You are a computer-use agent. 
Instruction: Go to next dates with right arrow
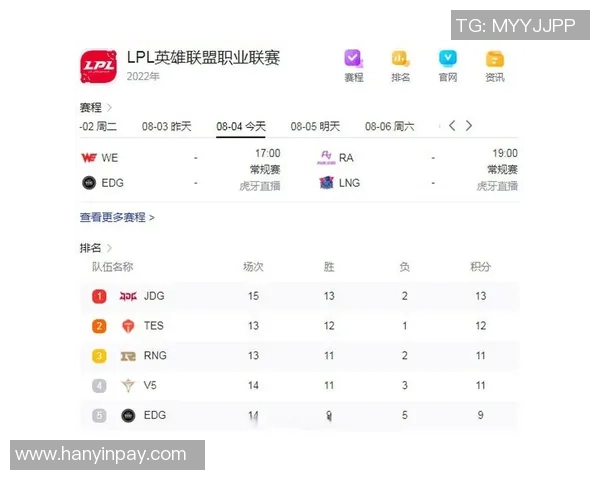tap(469, 126)
